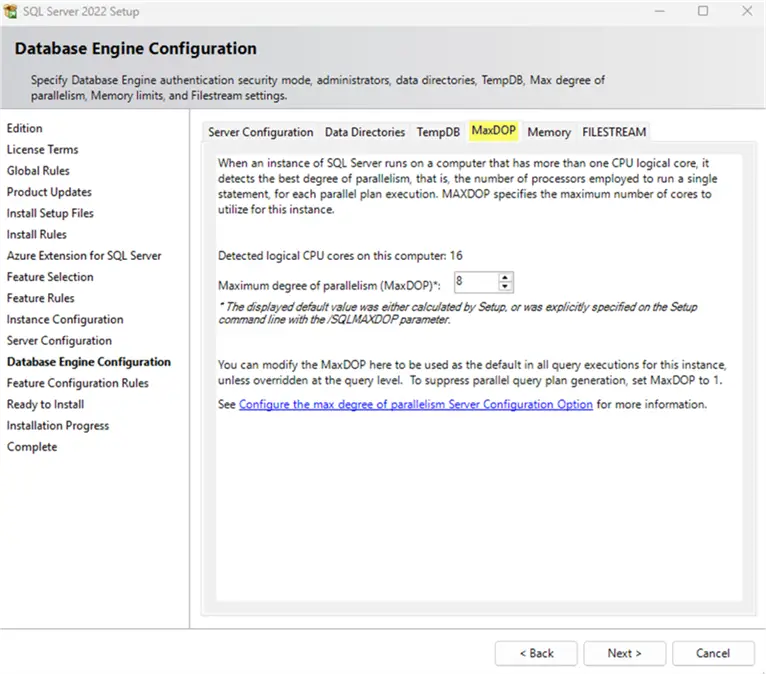Screen dimensions: 766x674
Task: Open the FILESTREAM tab
Action: click(x=614, y=132)
